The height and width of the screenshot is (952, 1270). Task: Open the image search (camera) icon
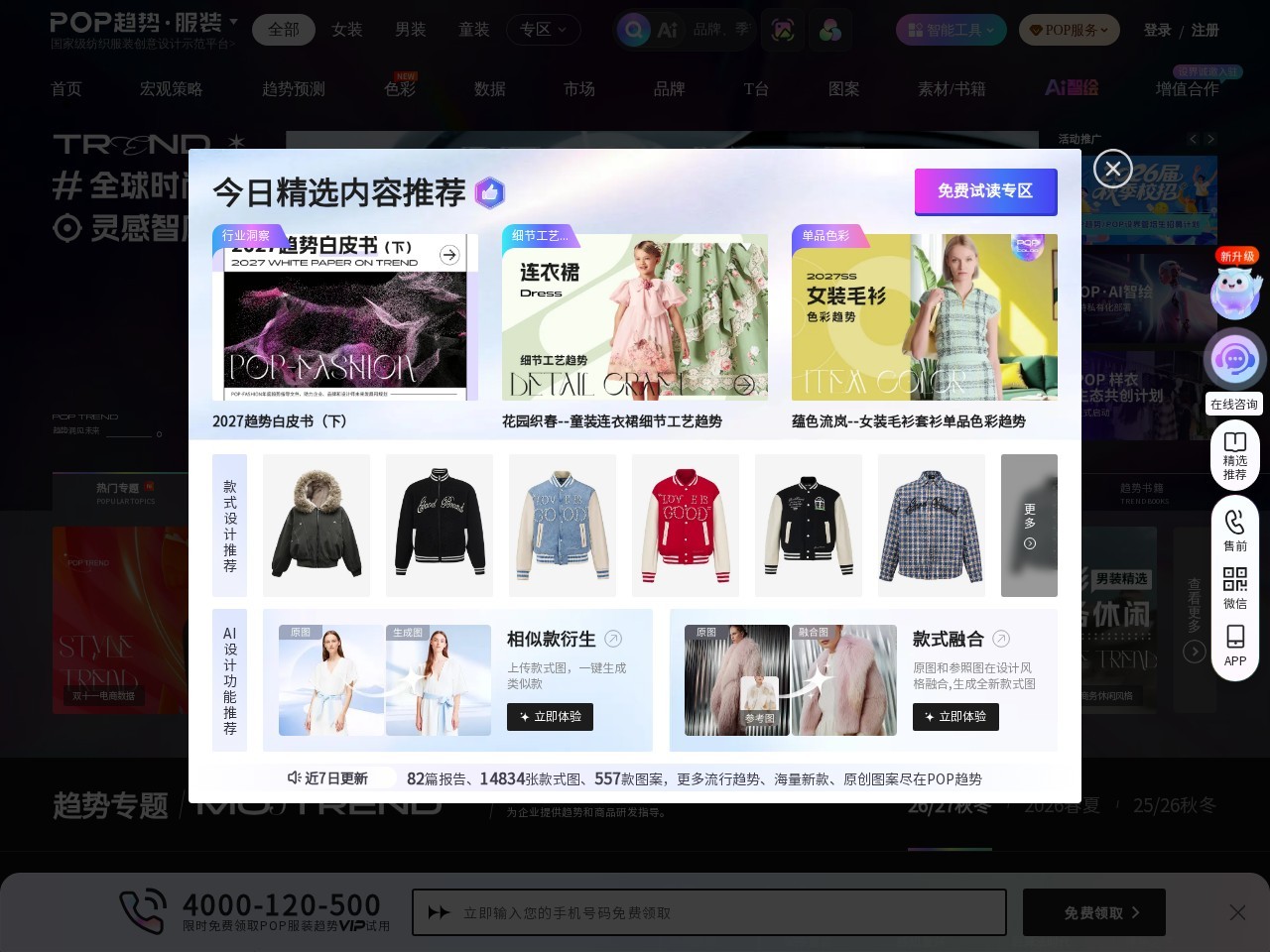point(783,30)
